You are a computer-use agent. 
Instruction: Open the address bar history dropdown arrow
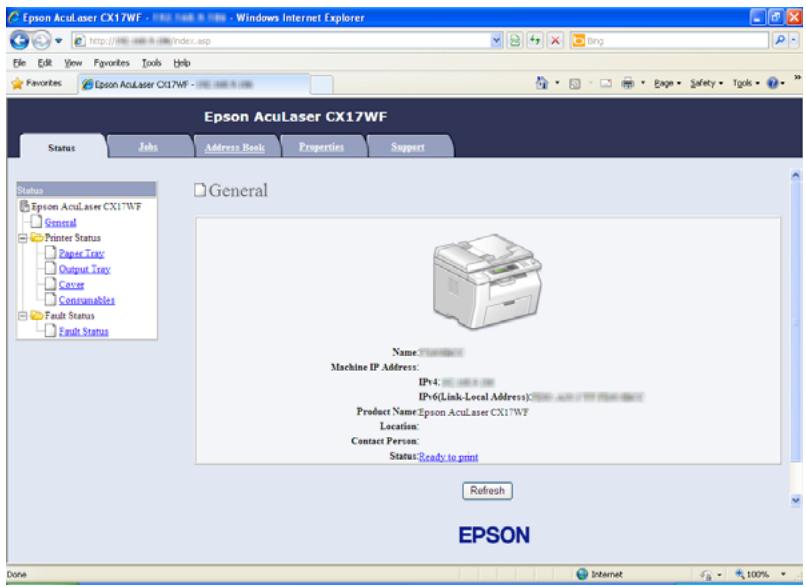pos(497,41)
